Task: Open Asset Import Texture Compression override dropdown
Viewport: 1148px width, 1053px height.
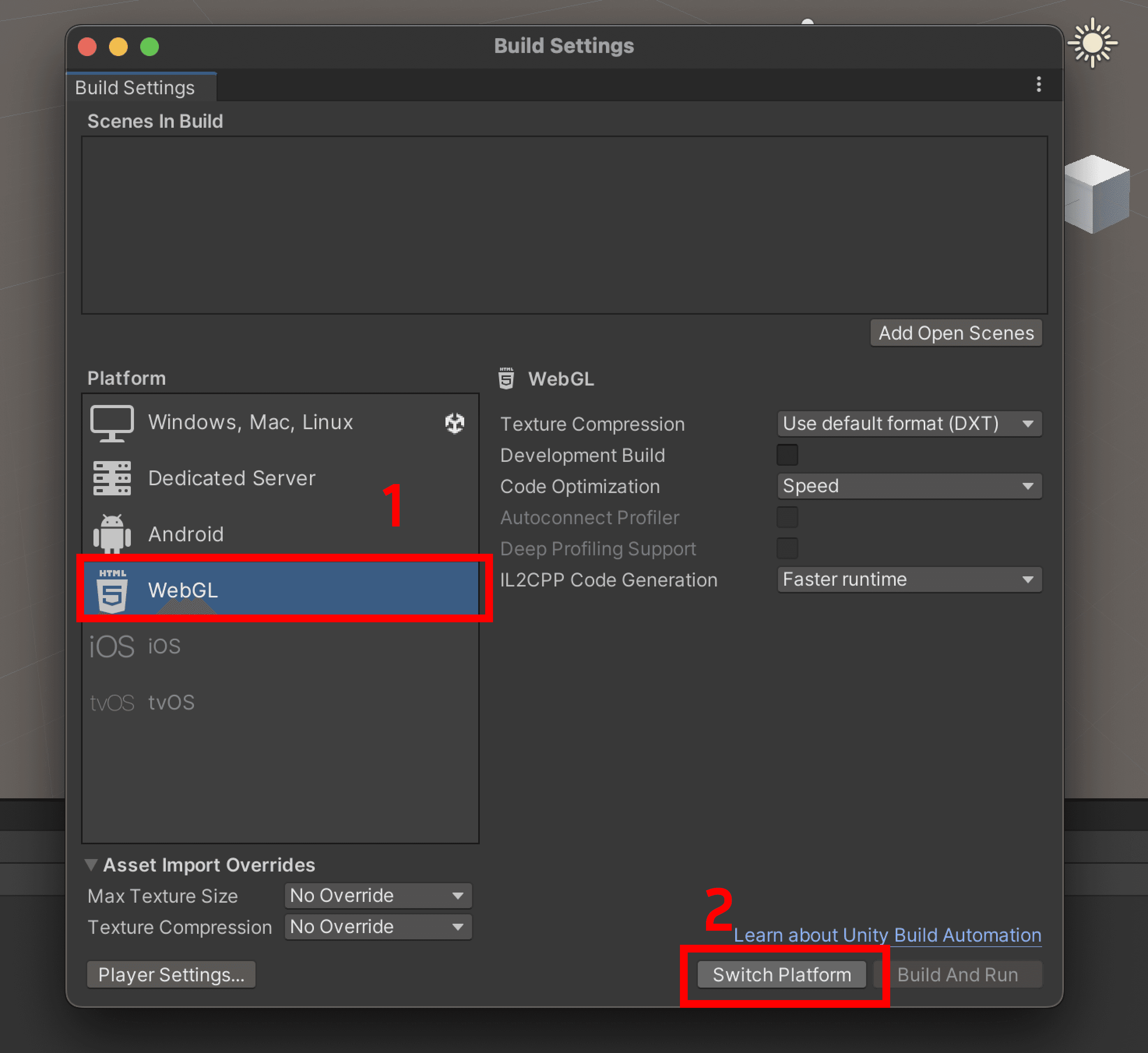Action: pyautogui.click(x=378, y=927)
